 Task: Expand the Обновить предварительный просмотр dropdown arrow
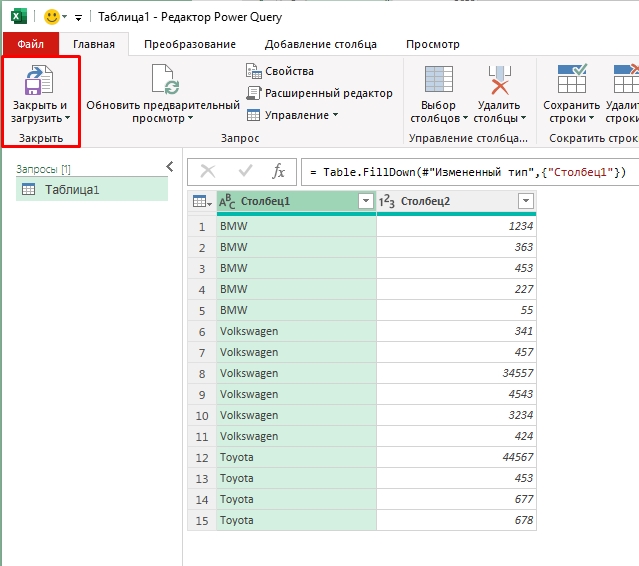[x=190, y=119]
